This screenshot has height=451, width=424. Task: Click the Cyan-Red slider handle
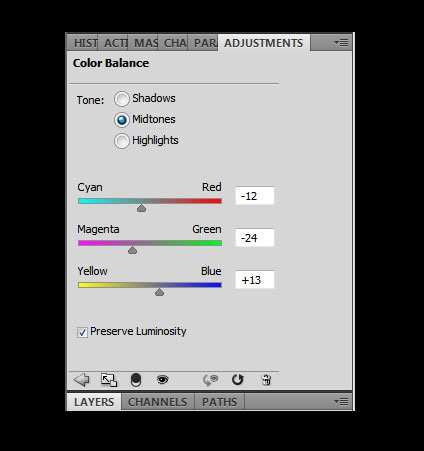(x=141, y=208)
